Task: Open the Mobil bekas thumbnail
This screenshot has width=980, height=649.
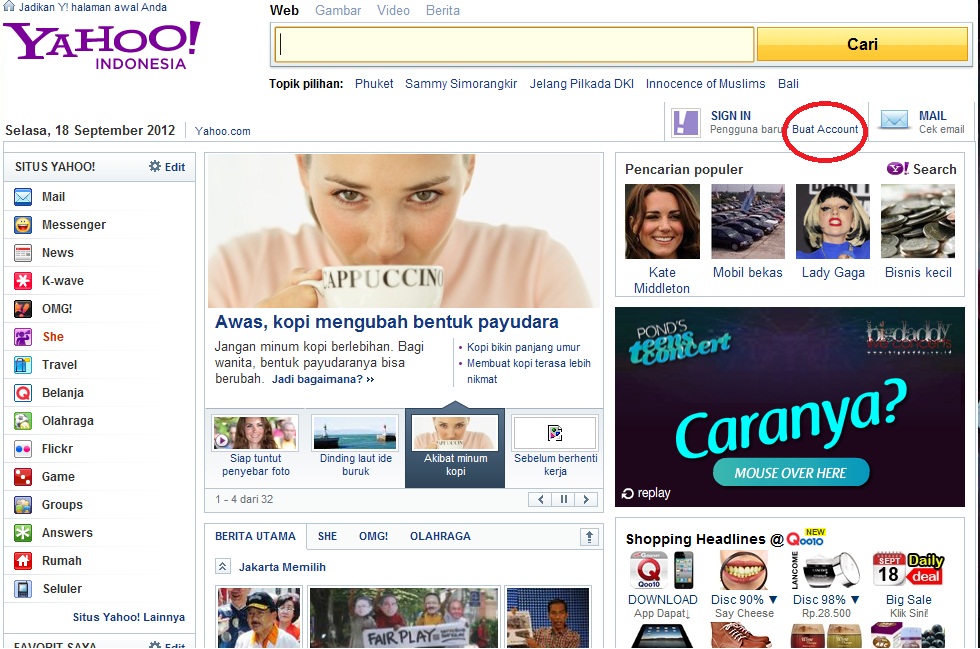Action: click(x=748, y=221)
